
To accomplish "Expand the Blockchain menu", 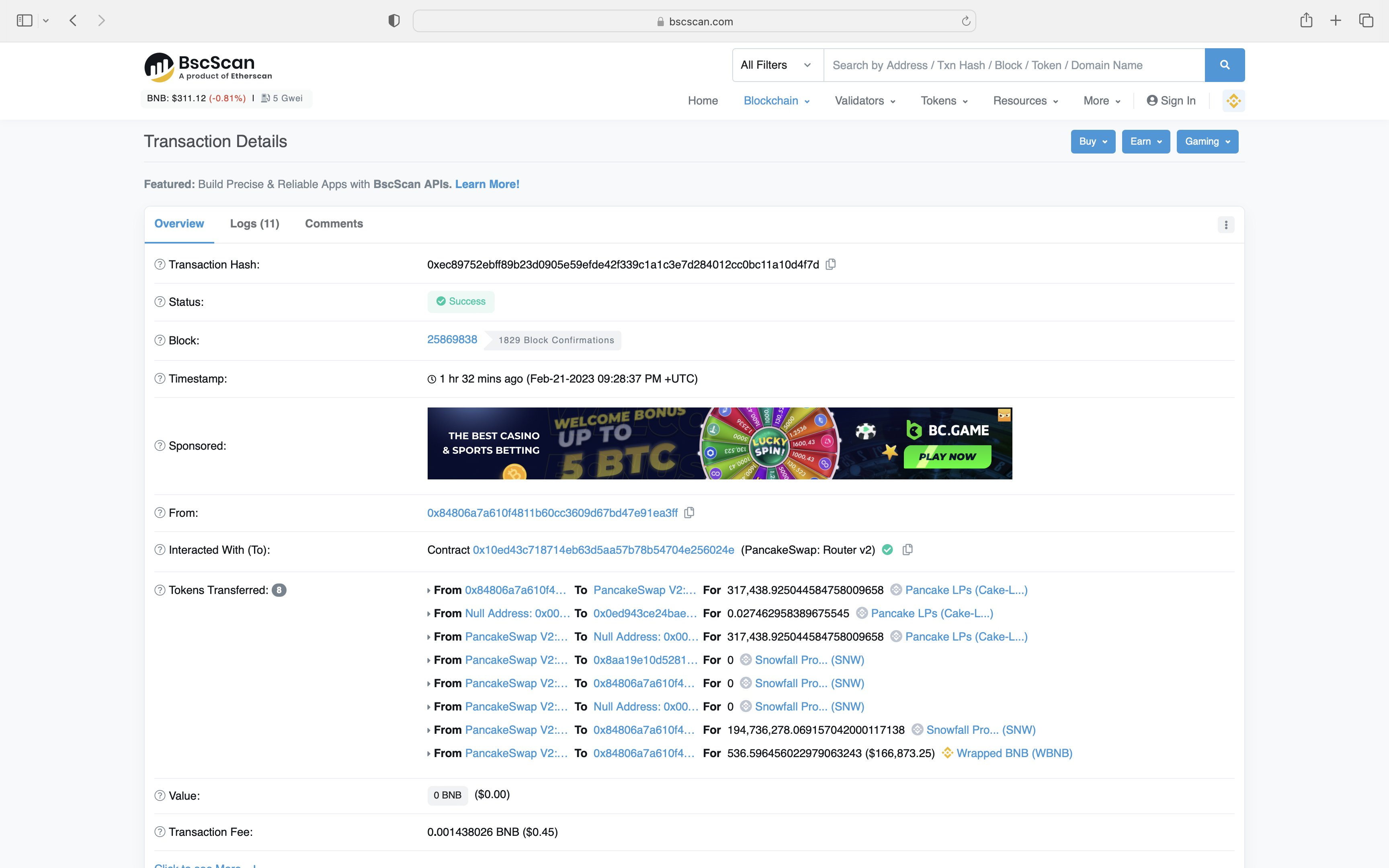I will pyautogui.click(x=776, y=100).
